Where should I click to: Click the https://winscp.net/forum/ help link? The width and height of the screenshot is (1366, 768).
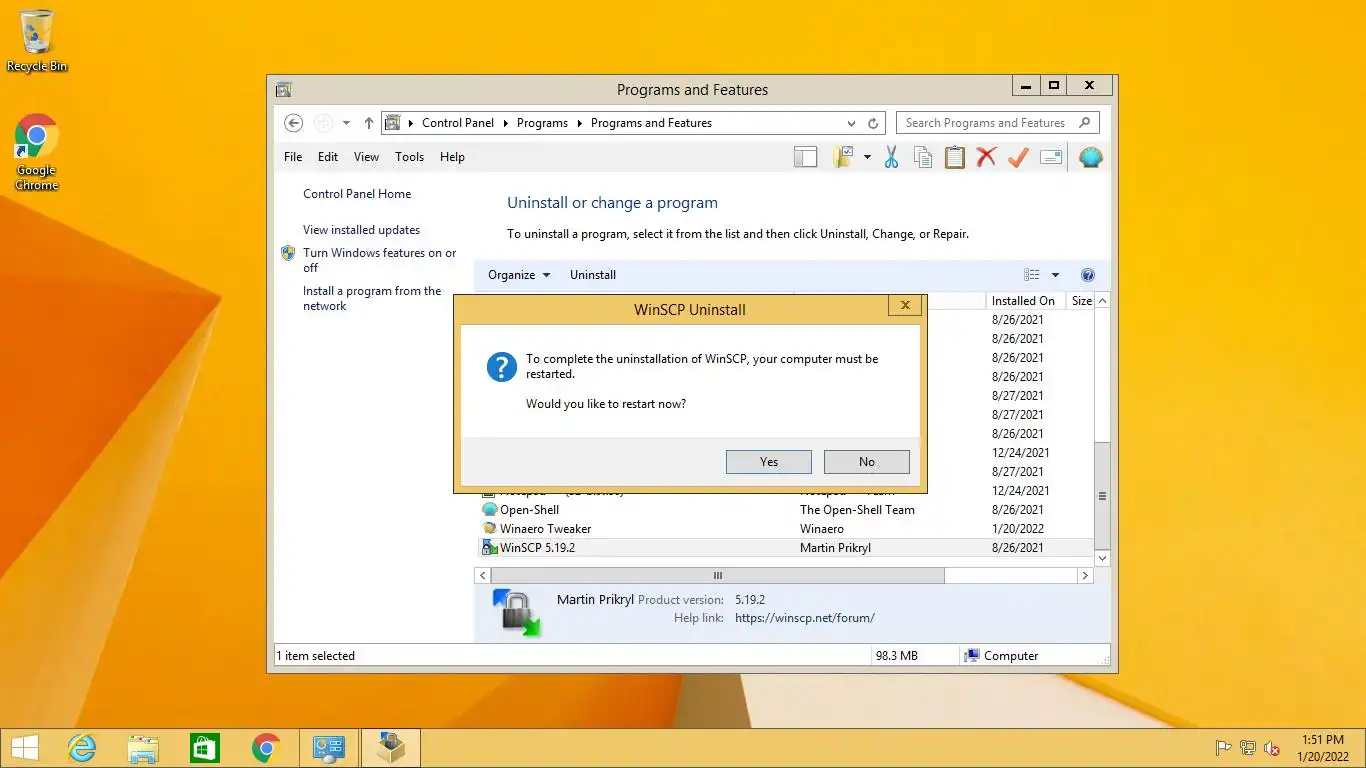pyautogui.click(x=804, y=618)
